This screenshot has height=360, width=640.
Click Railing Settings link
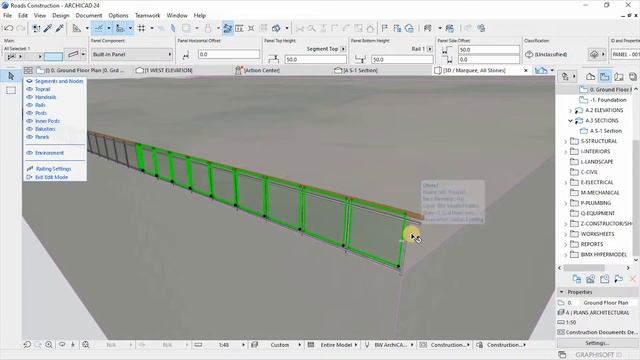[53, 169]
